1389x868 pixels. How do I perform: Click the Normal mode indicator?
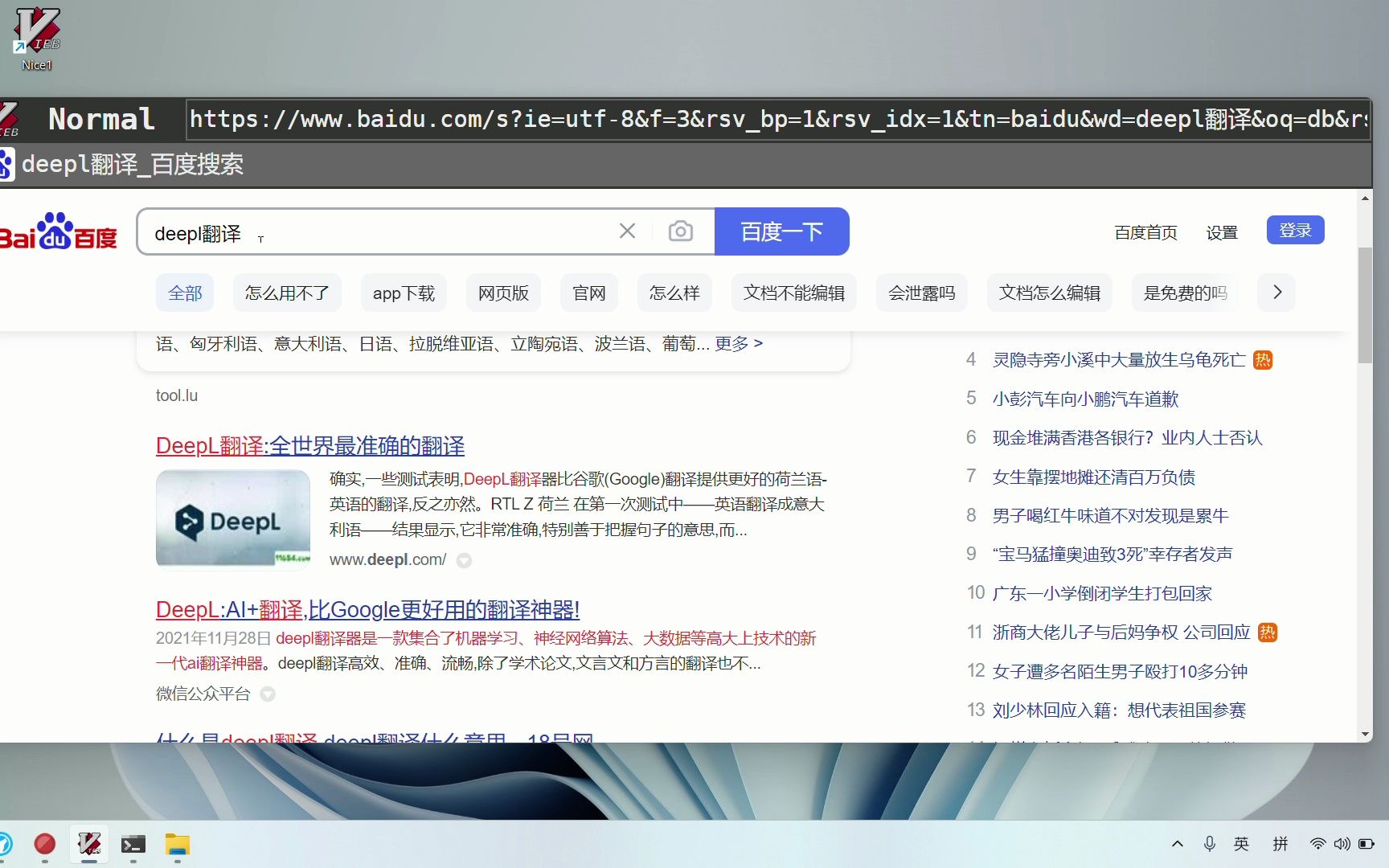click(101, 119)
